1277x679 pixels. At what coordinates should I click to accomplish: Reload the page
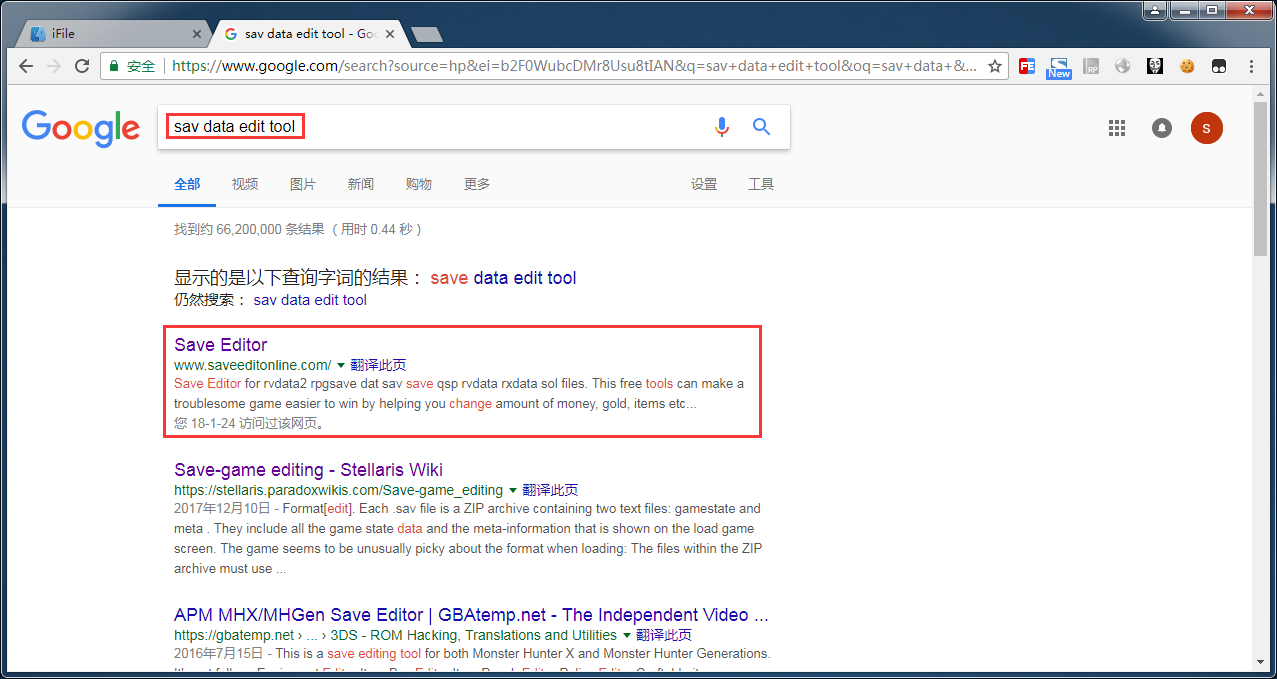pyautogui.click(x=82, y=66)
